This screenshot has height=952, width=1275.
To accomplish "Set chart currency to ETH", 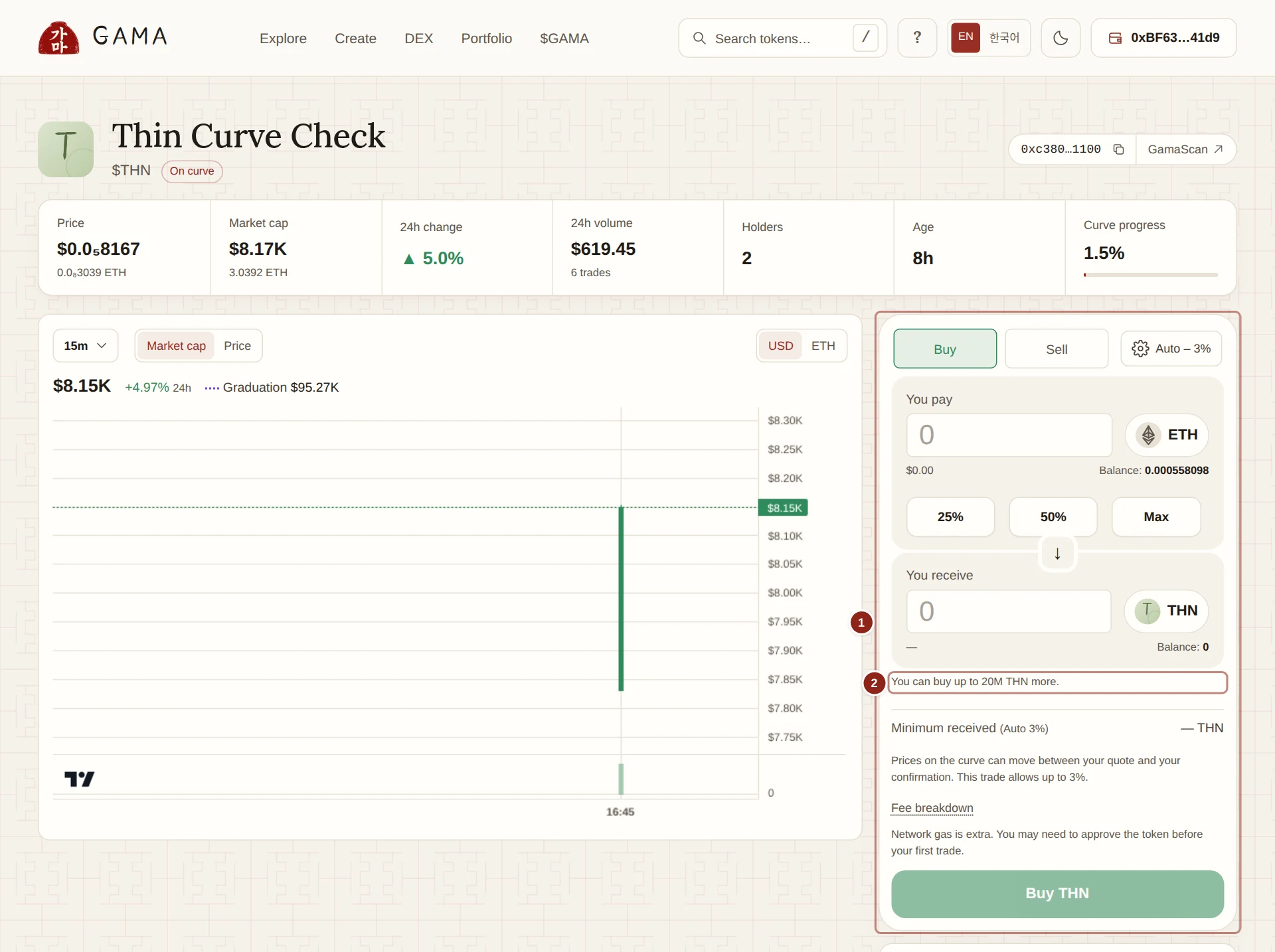I will [x=823, y=346].
